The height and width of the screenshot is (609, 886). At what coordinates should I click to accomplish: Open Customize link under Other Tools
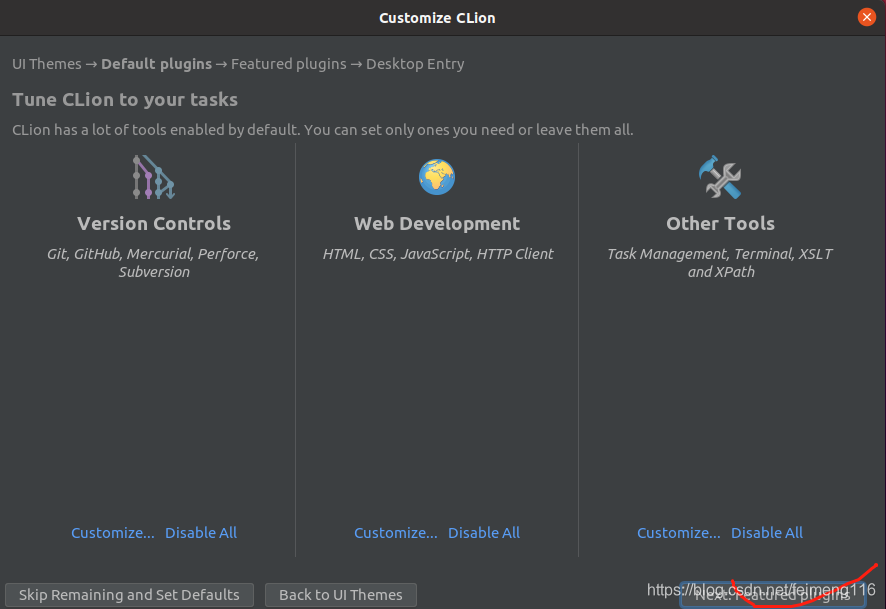[679, 533]
